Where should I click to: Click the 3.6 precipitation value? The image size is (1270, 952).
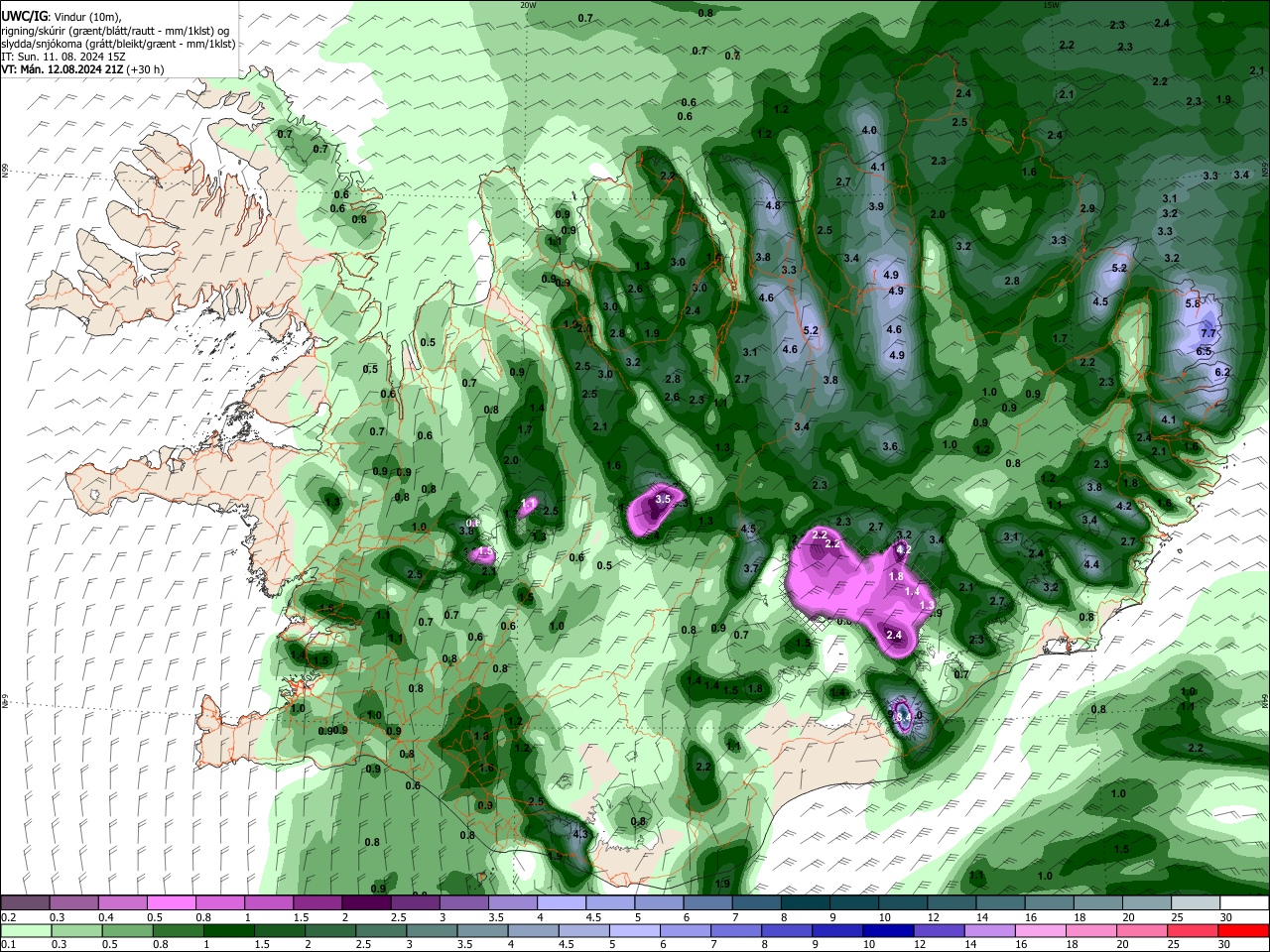click(x=890, y=446)
